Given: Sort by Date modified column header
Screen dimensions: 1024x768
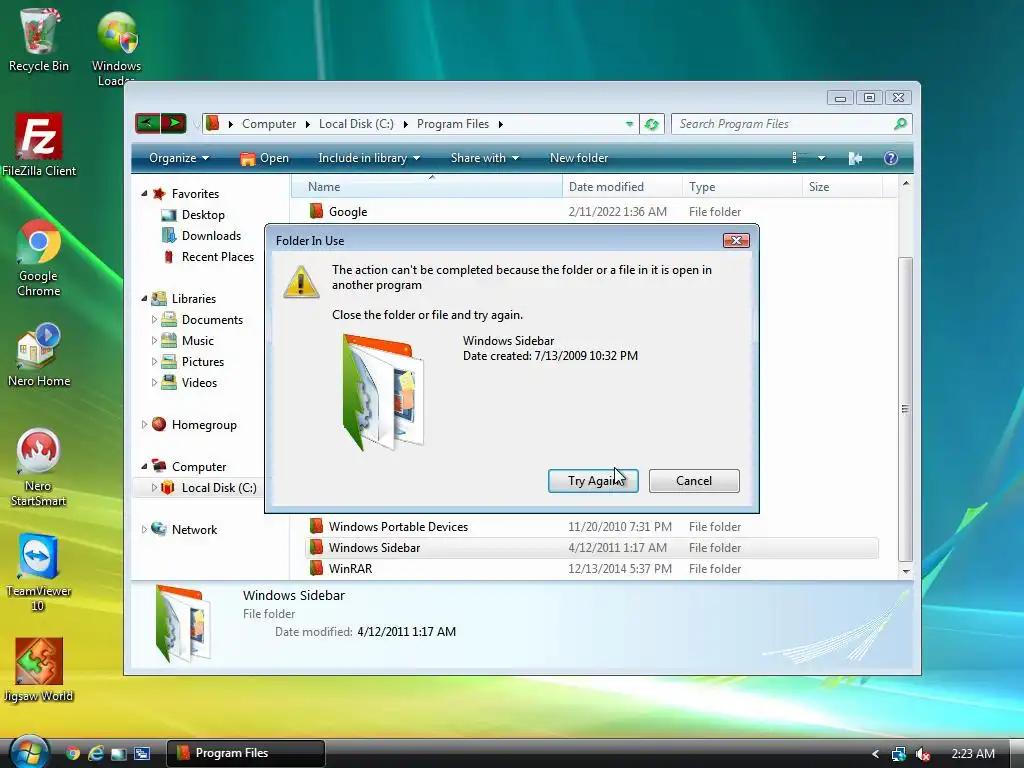Looking at the screenshot, I should pyautogui.click(x=622, y=187).
